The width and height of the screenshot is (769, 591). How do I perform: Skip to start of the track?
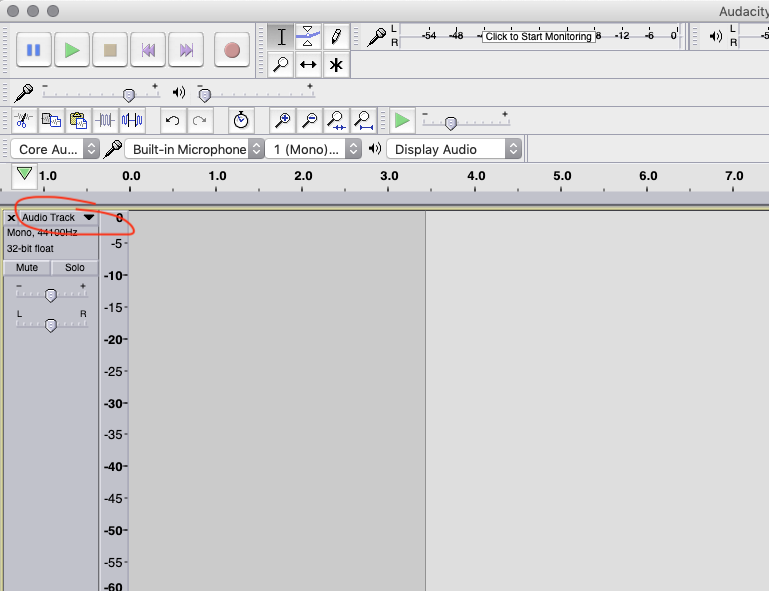148,50
